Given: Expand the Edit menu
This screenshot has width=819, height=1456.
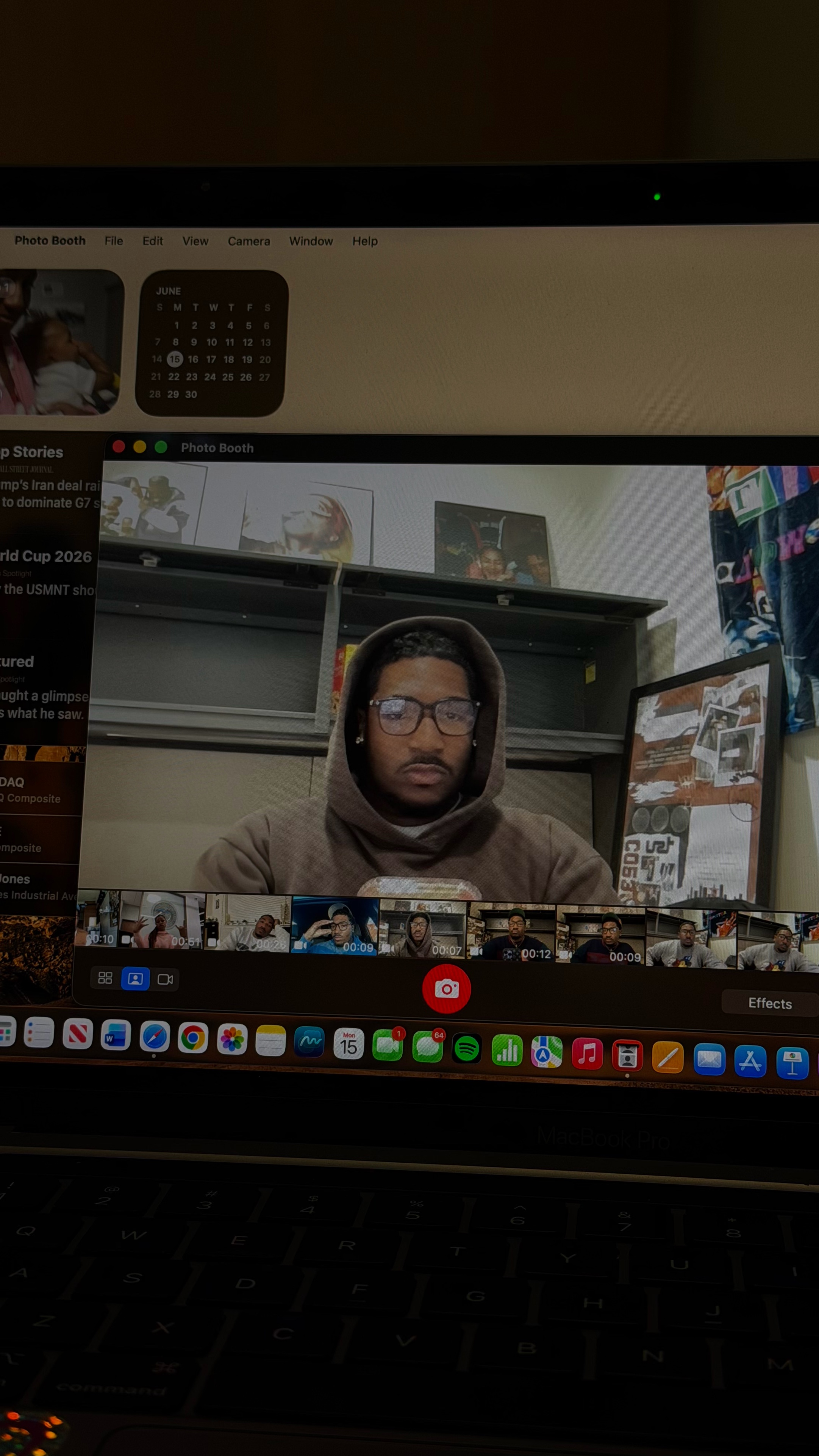Looking at the screenshot, I should pos(153,241).
